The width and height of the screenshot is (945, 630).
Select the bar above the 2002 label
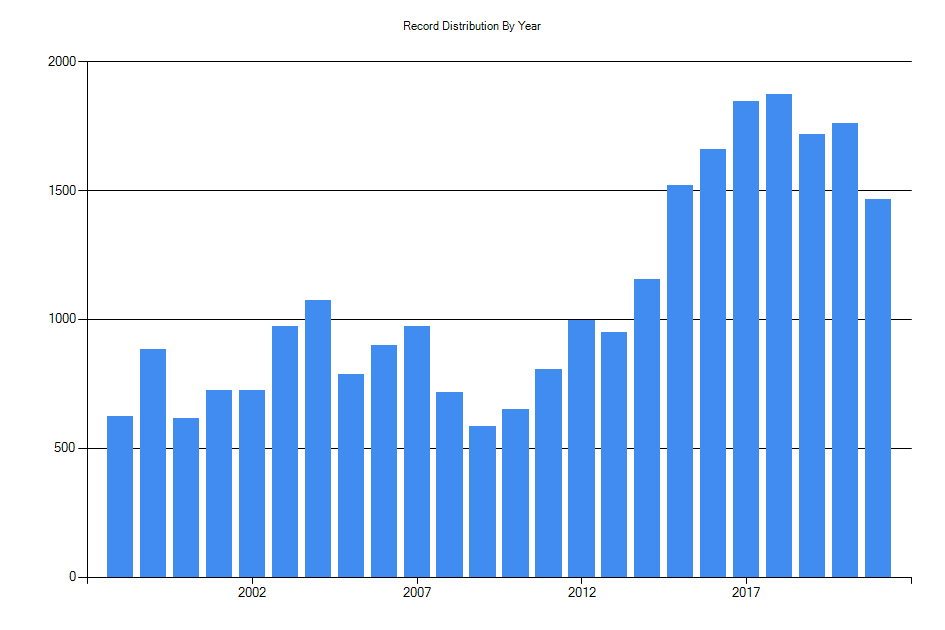coord(253,480)
